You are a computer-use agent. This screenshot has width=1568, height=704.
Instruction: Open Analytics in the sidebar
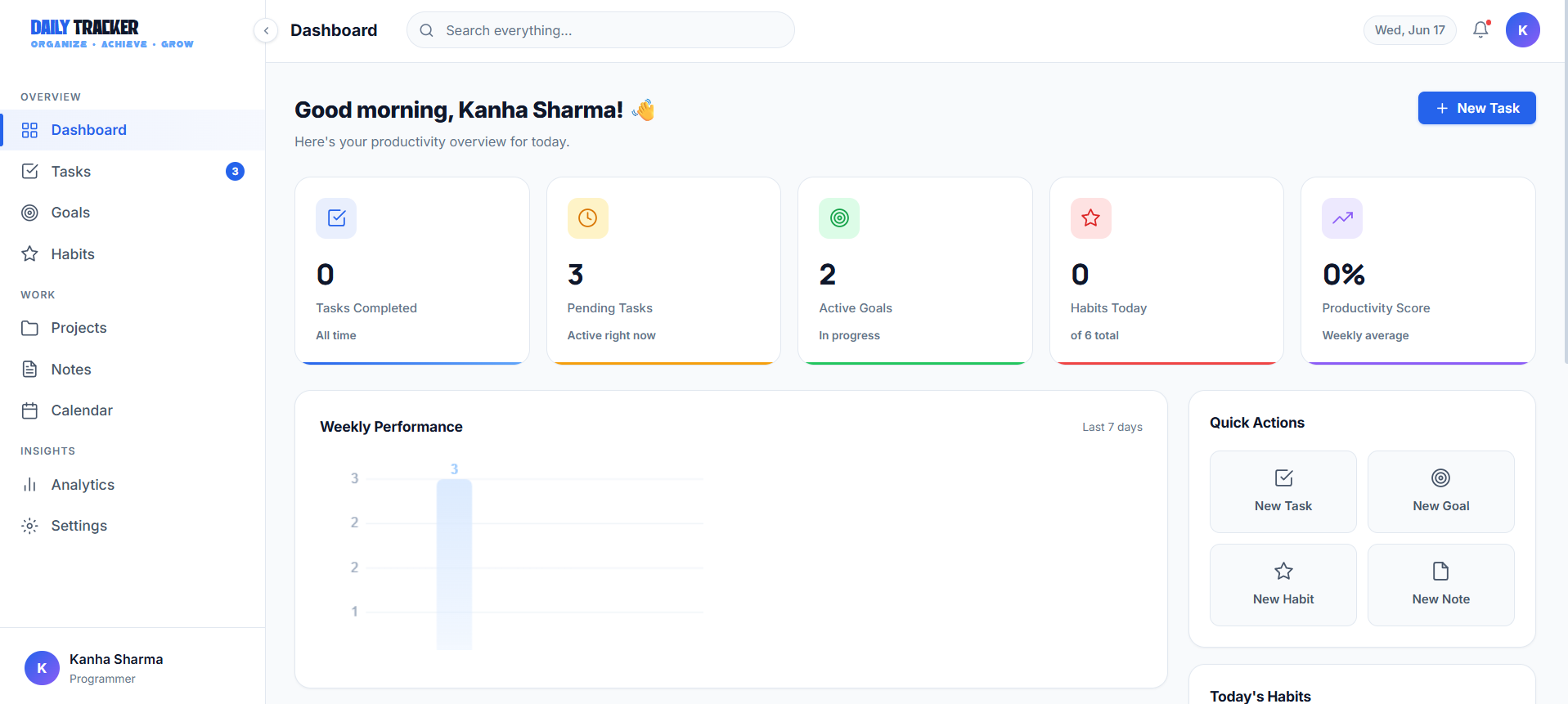133,485
